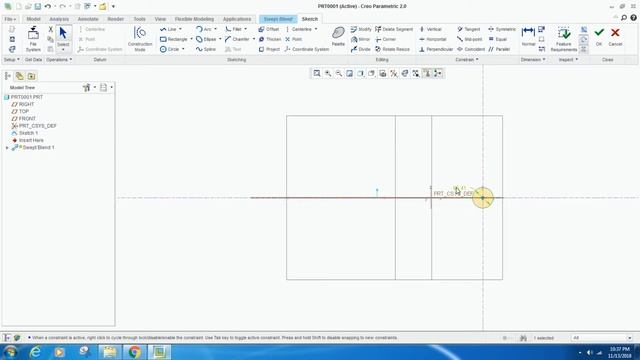Screen dimensions: 640x360
Task: Open the File menu
Action: (10, 19)
